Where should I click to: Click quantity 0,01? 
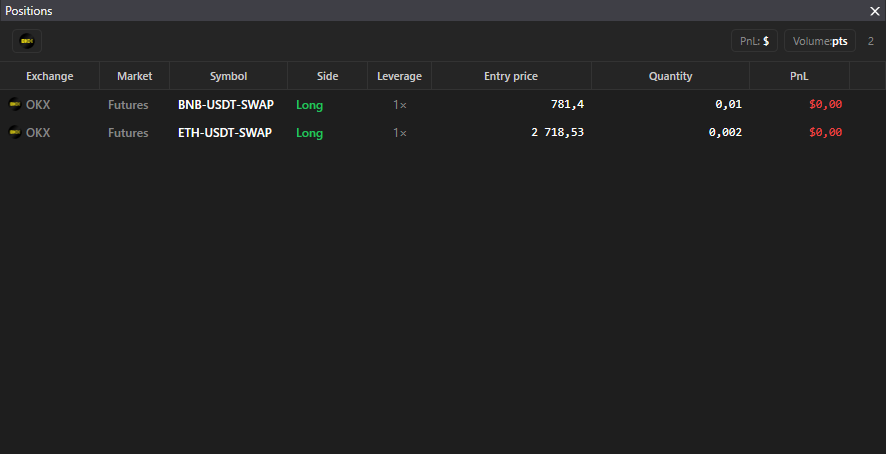tap(728, 105)
